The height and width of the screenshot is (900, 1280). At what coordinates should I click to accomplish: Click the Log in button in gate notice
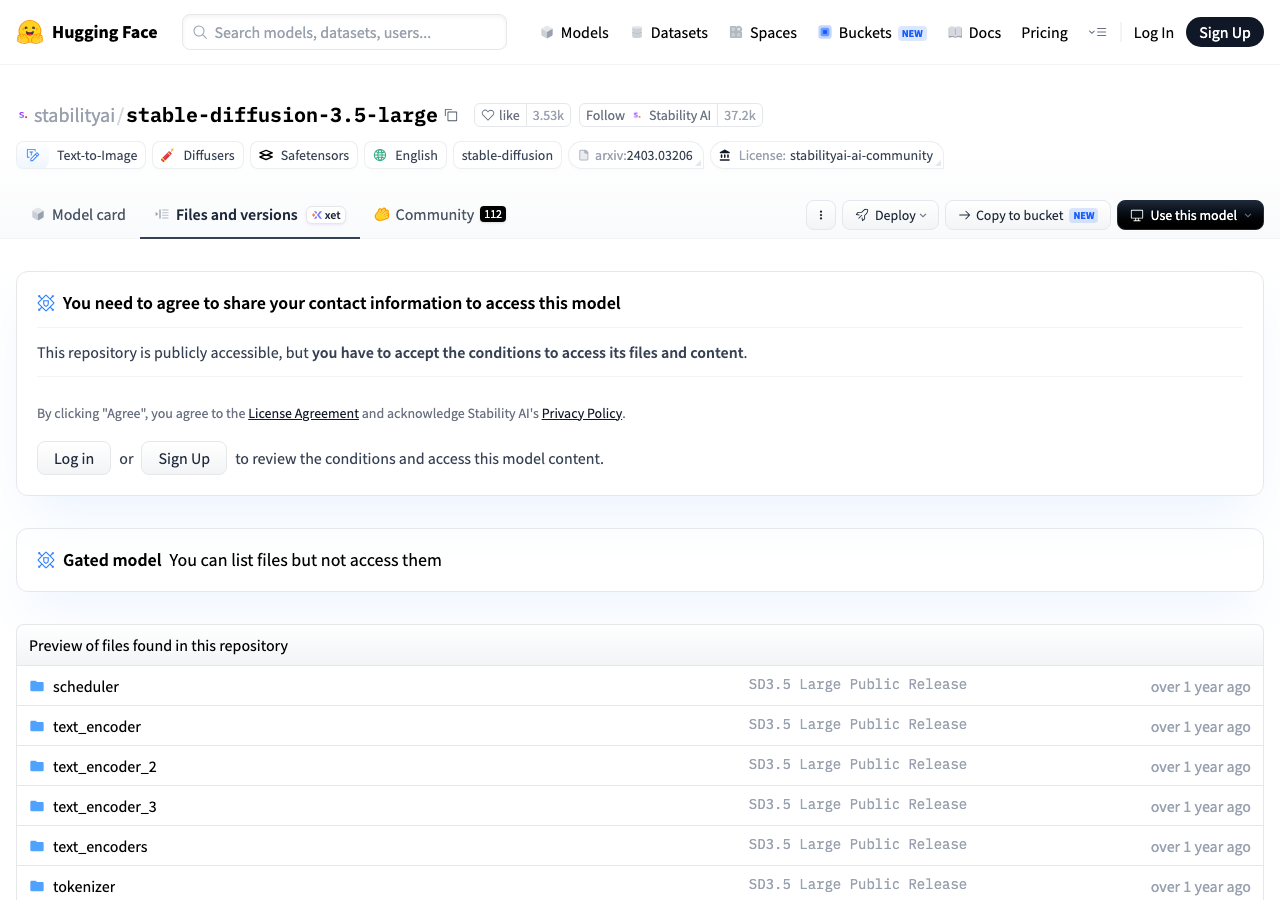(74, 458)
